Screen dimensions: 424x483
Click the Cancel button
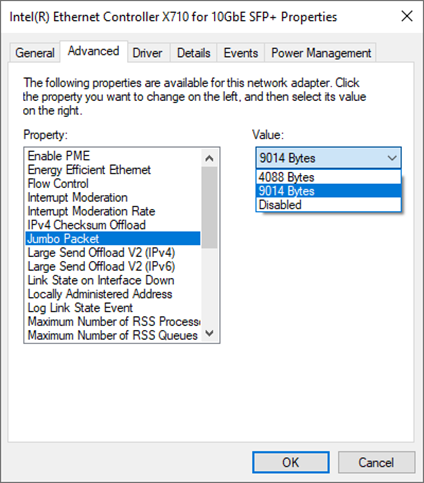click(x=376, y=462)
